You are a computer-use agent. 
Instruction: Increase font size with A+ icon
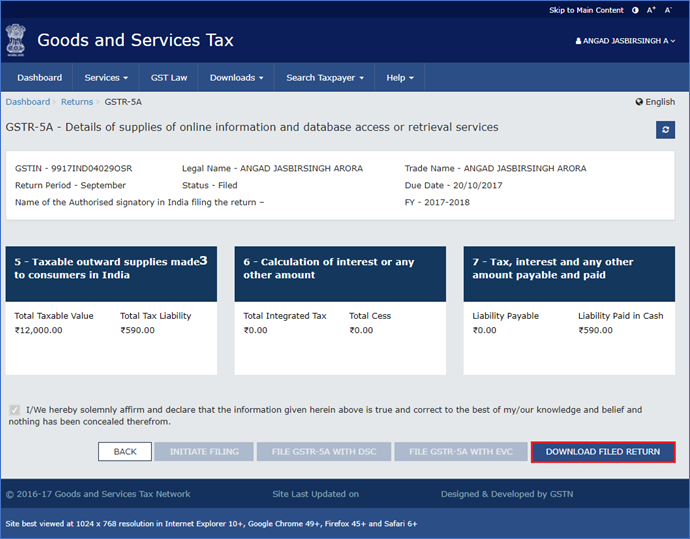pos(651,10)
